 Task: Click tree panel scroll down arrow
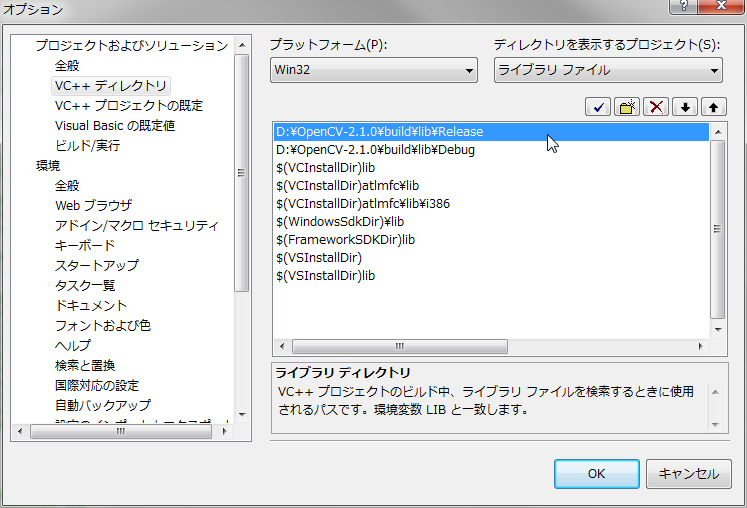242,415
